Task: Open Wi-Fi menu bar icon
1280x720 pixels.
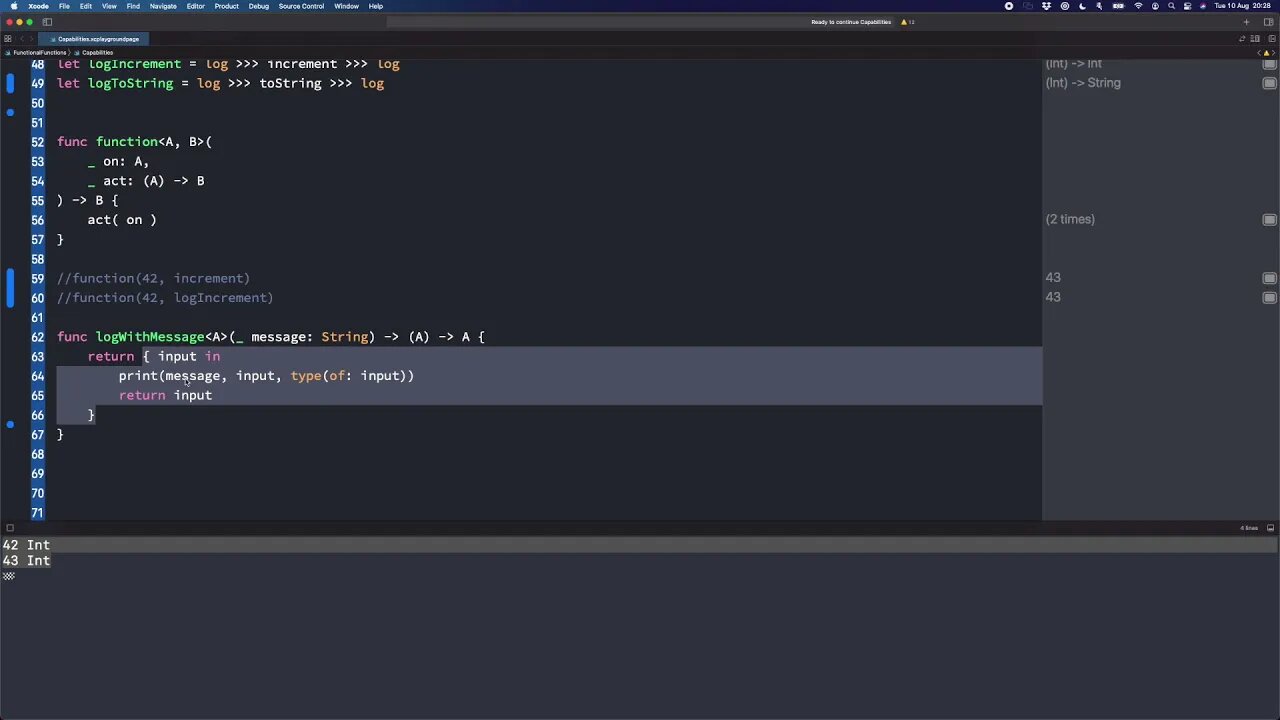Action: point(1138,6)
